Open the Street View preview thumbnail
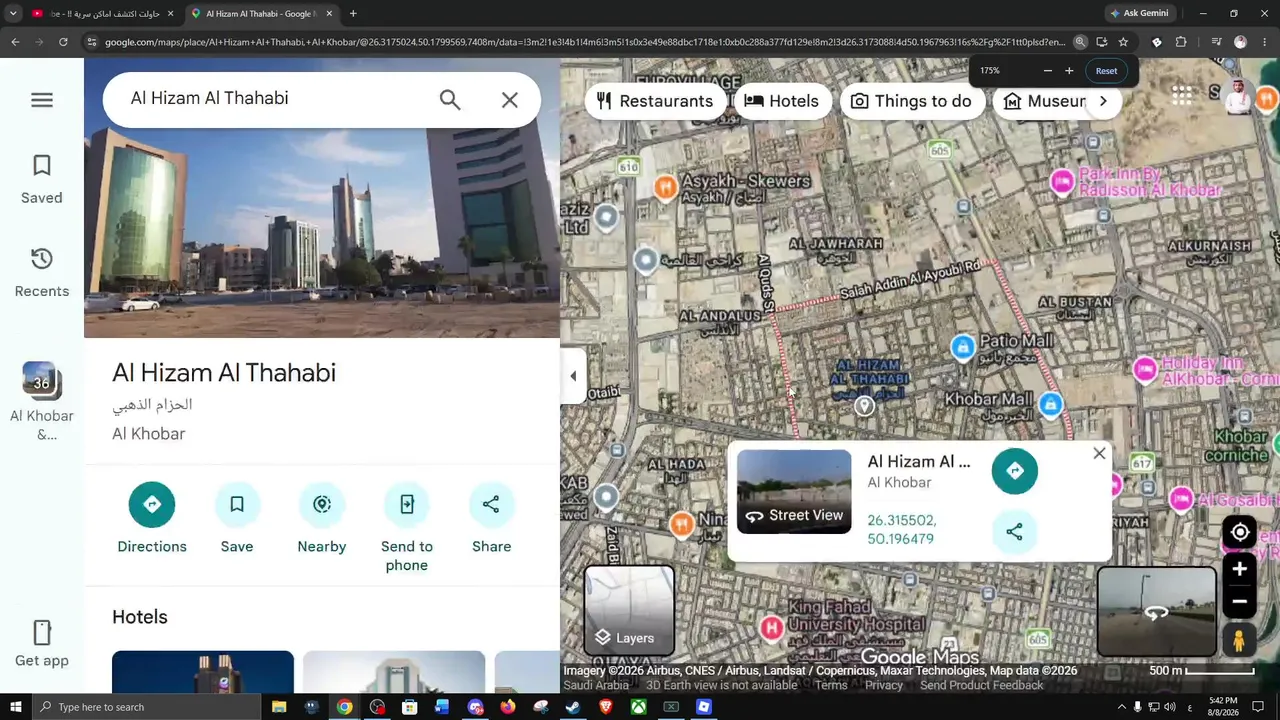Image resolution: width=1280 pixels, height=720 pixels. pos(1157,612)
